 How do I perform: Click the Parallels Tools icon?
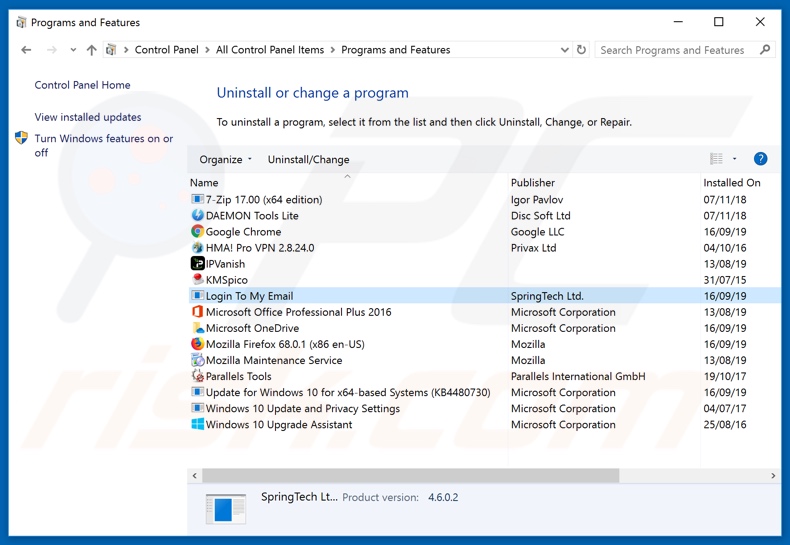198,376
